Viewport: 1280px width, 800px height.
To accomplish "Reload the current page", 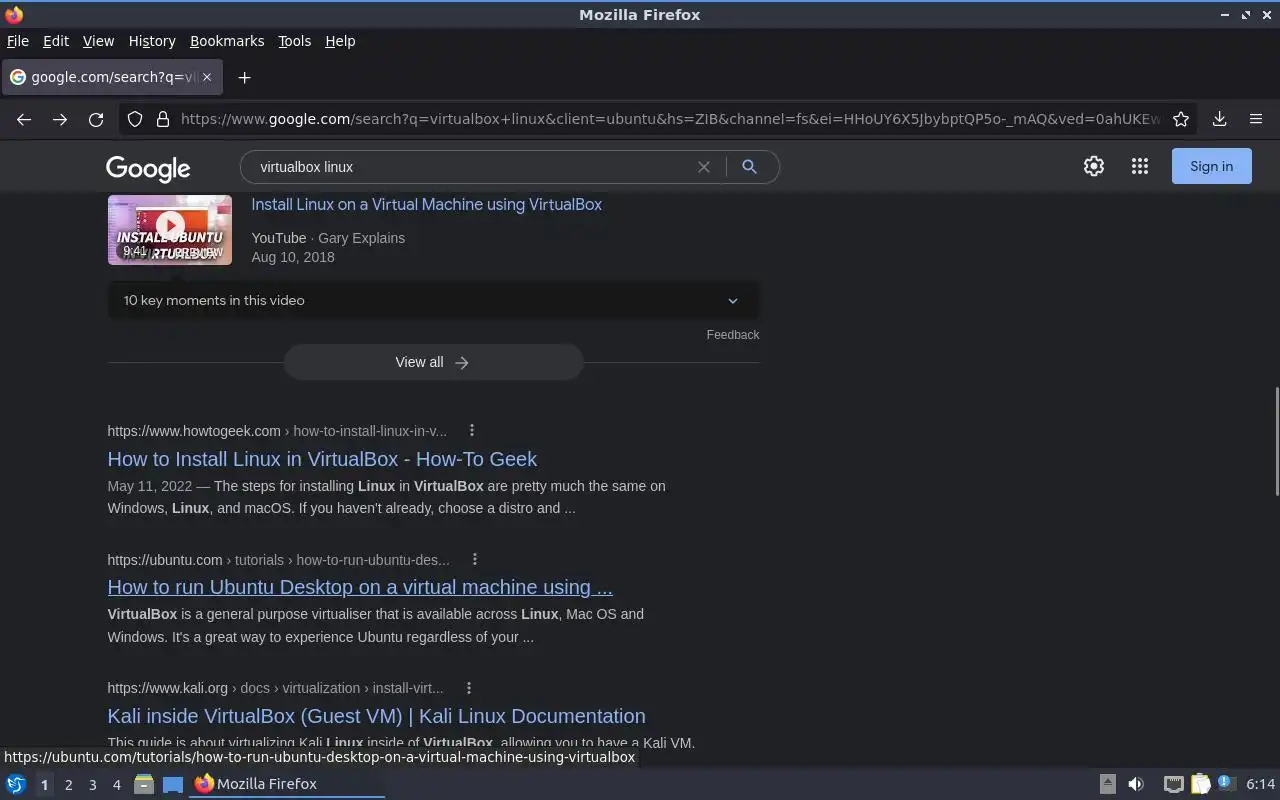I will click(96, 119).
